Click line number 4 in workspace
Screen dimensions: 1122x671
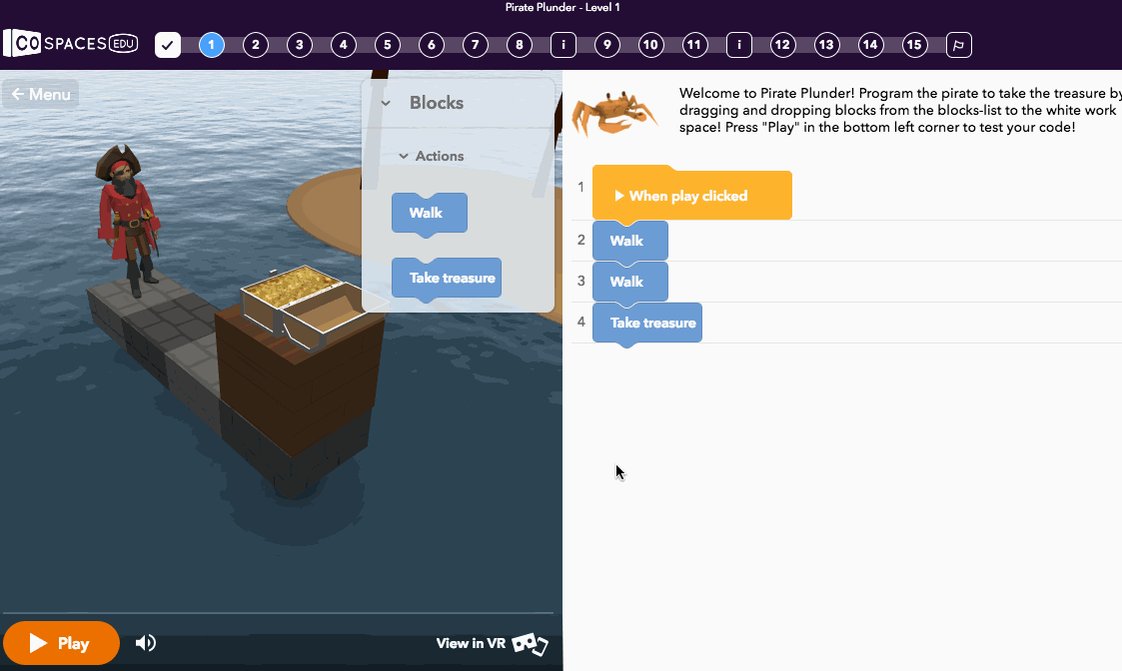[581, 322]
